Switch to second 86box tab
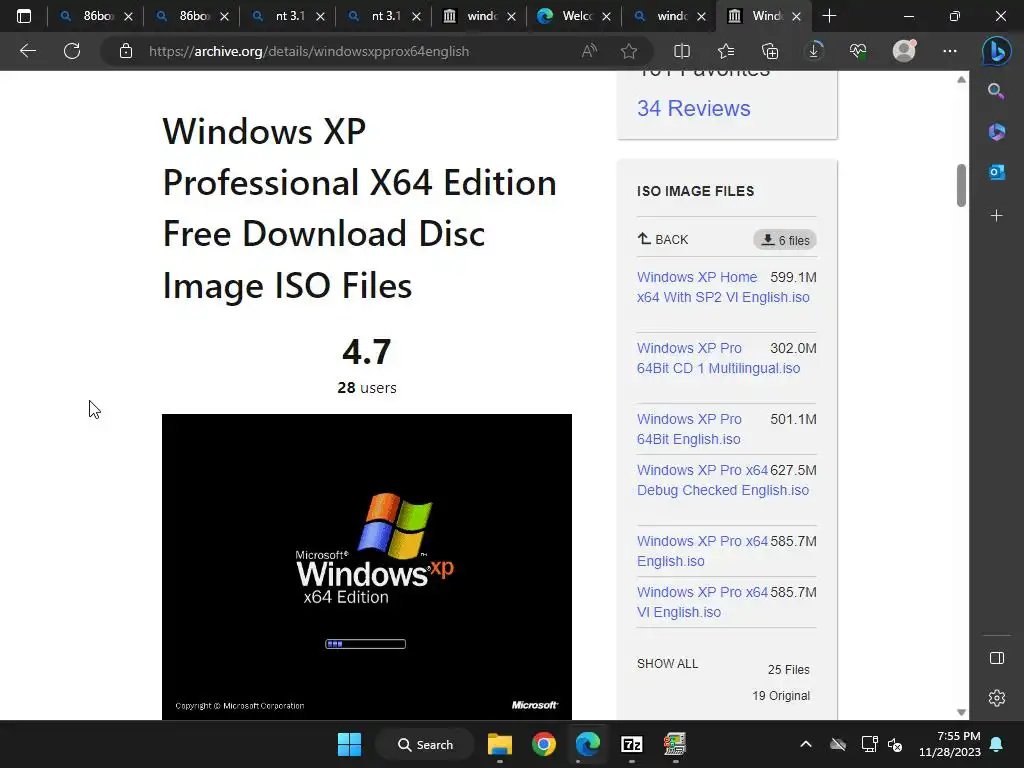Screen dimensions: 1024x768 pyautogui.click(x=193, y=16)
